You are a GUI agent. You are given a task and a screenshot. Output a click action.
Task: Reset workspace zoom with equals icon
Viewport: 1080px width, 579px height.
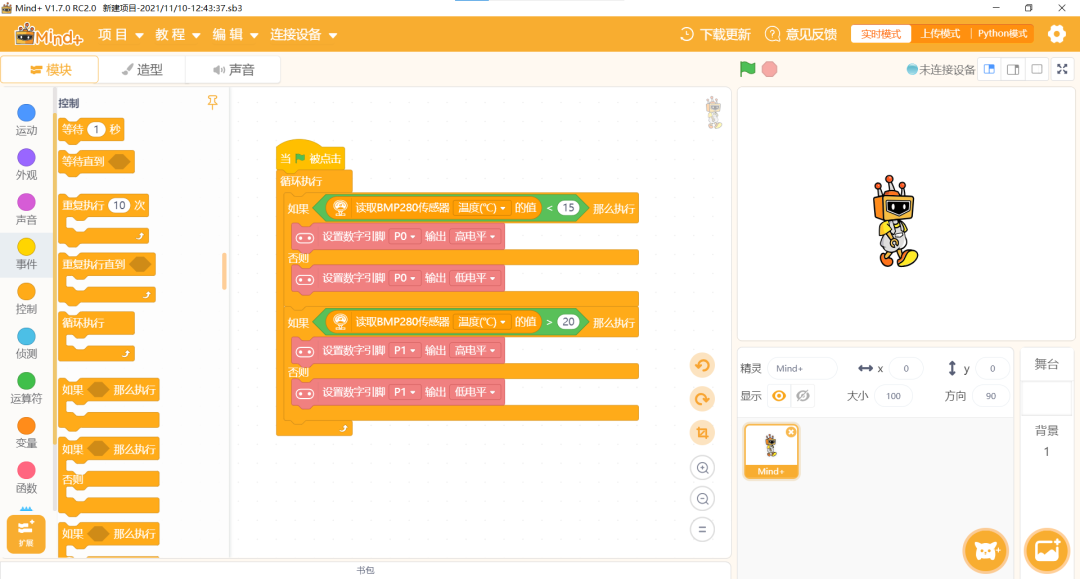(702, 529)
